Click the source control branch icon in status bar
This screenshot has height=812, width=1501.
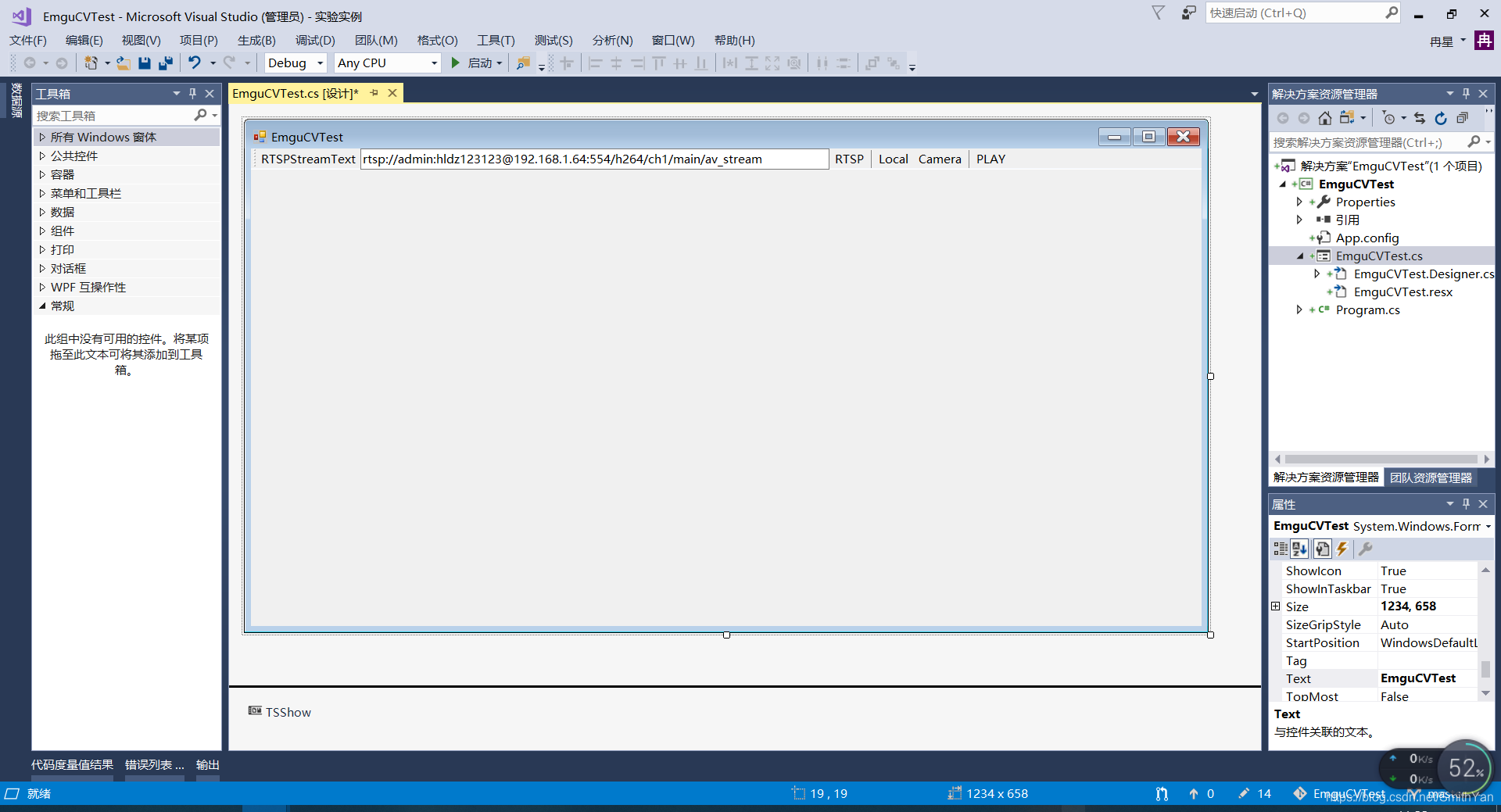coord(1162,793)
